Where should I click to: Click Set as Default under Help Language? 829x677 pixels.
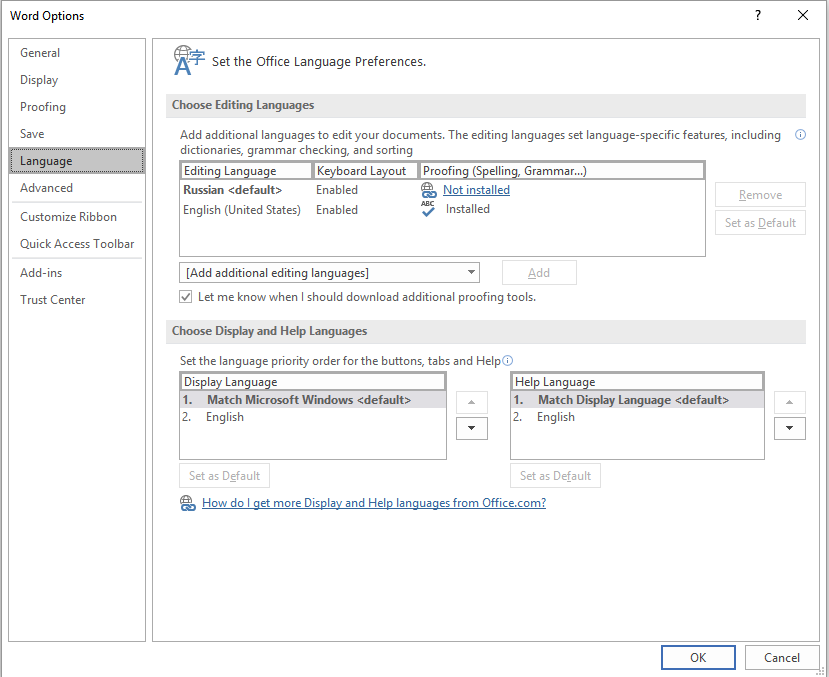tap(555, 476)
